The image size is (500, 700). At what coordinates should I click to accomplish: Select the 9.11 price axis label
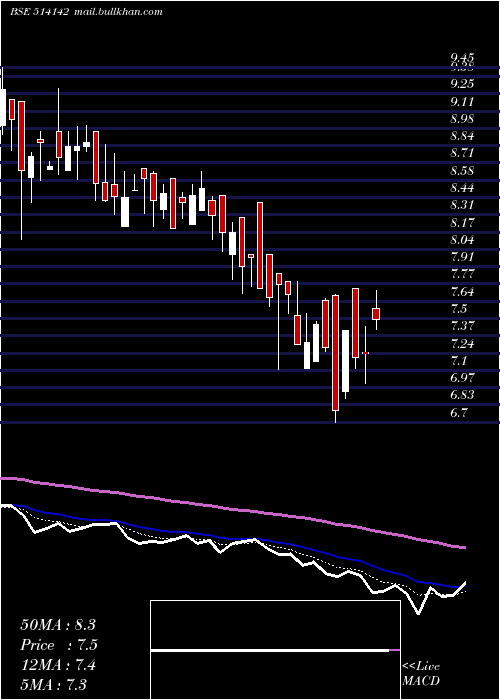(x=462, y=102)
